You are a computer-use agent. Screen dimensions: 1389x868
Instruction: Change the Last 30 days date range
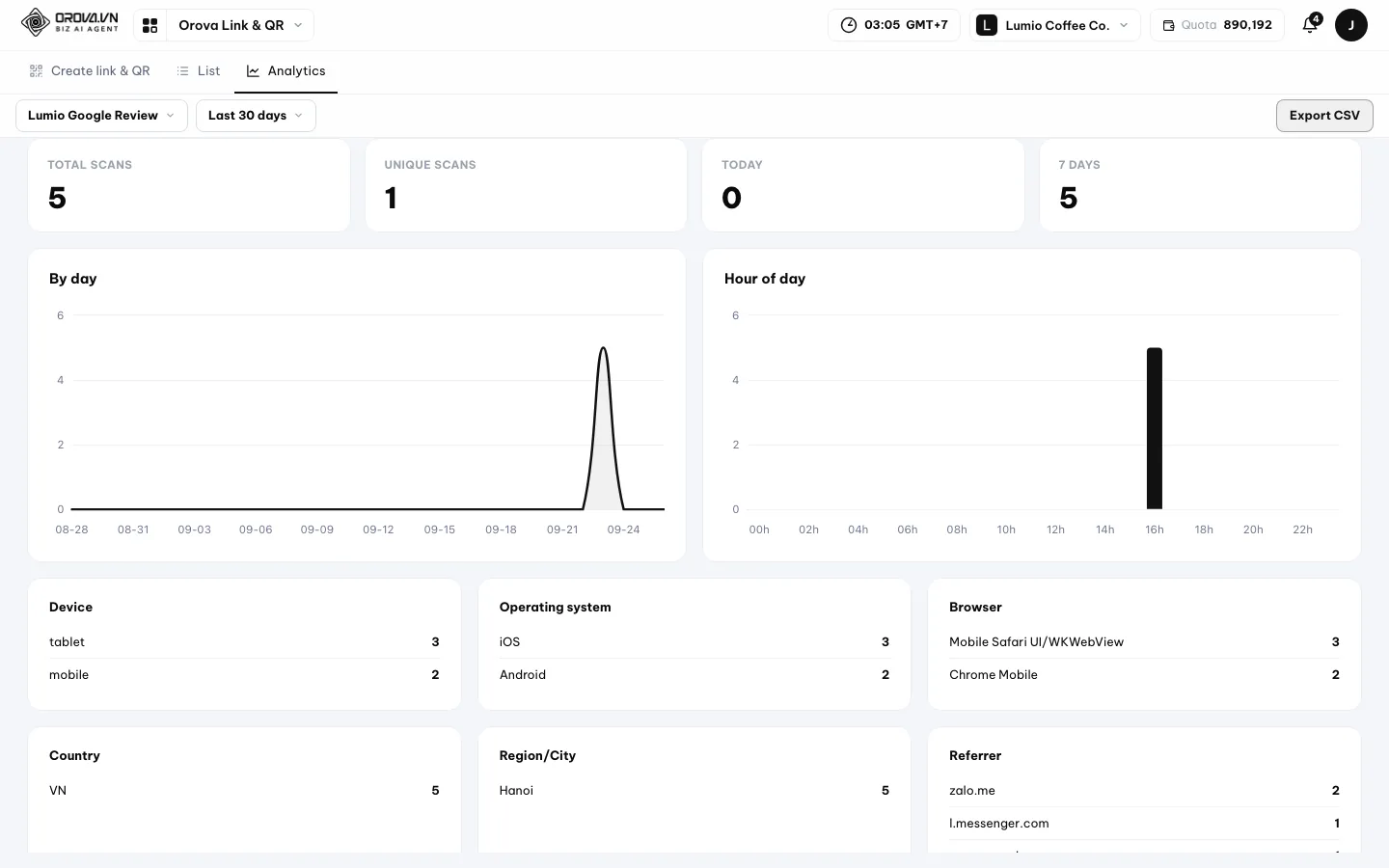(256, 116)
